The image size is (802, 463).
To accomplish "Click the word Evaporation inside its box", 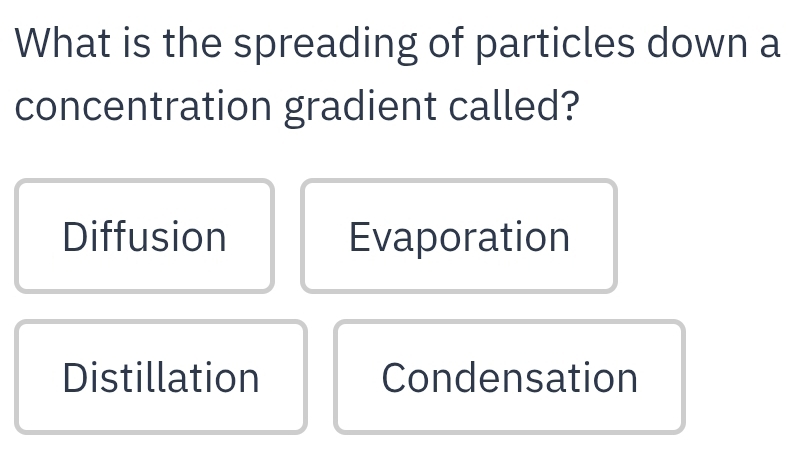I will click(x=459, y=237).
